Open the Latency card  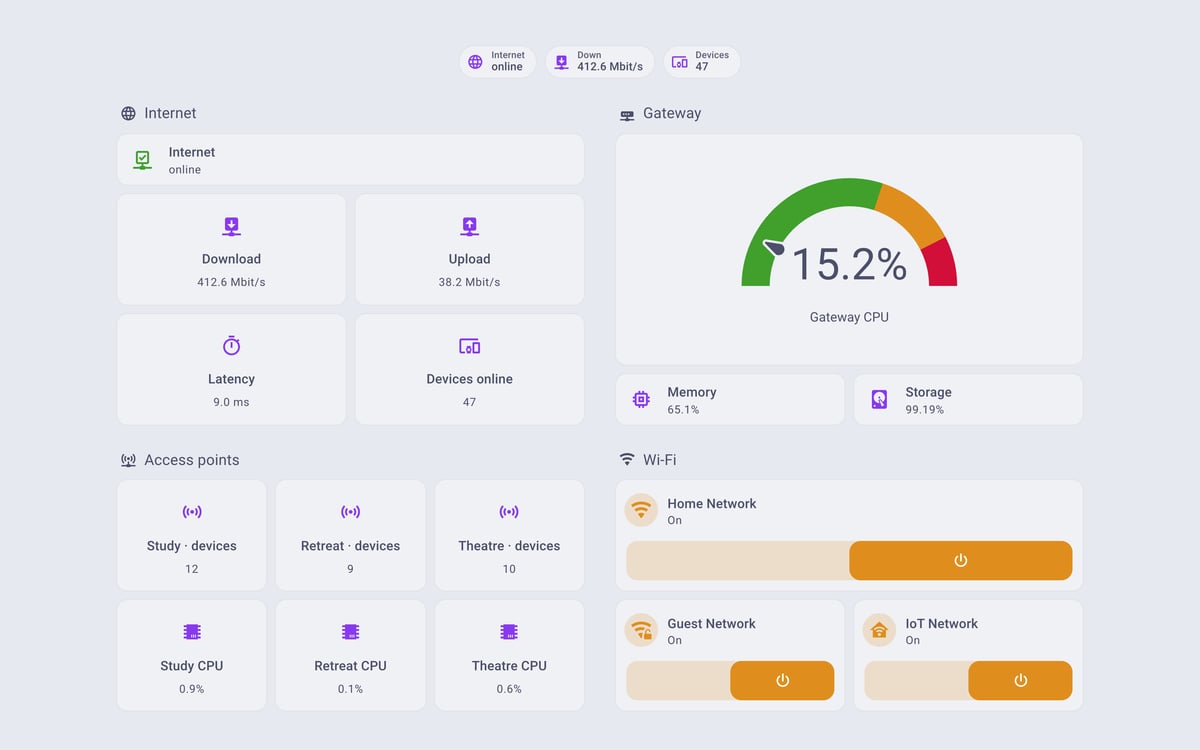tap(231, 369)
